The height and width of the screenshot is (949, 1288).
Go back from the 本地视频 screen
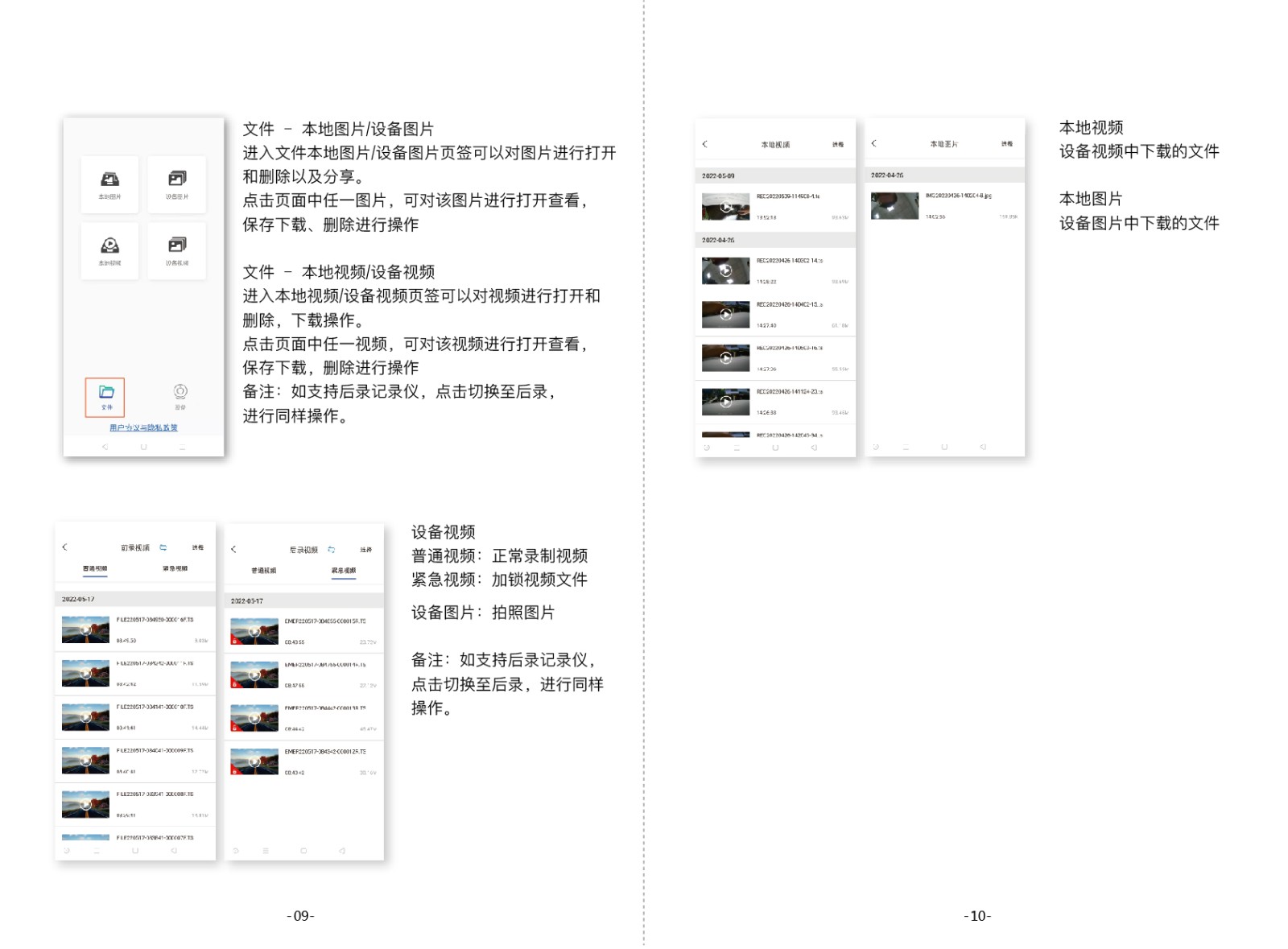point(705,144)
